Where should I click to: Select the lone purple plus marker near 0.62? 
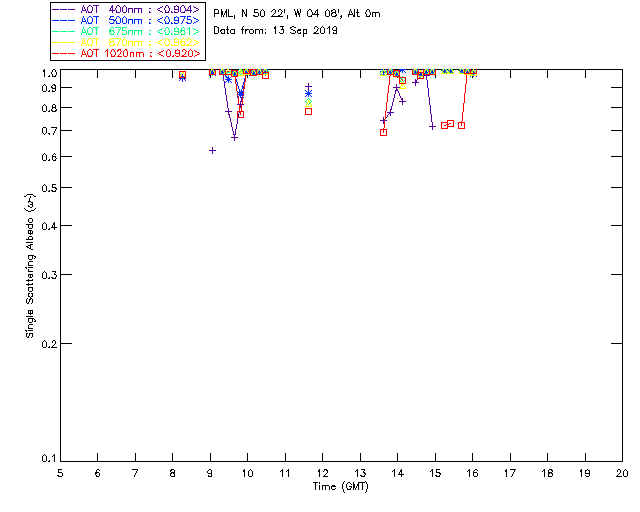212,151
